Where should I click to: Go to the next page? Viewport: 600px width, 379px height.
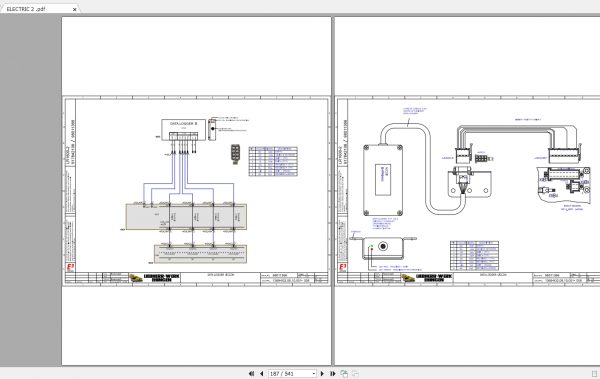coord(322,374)
